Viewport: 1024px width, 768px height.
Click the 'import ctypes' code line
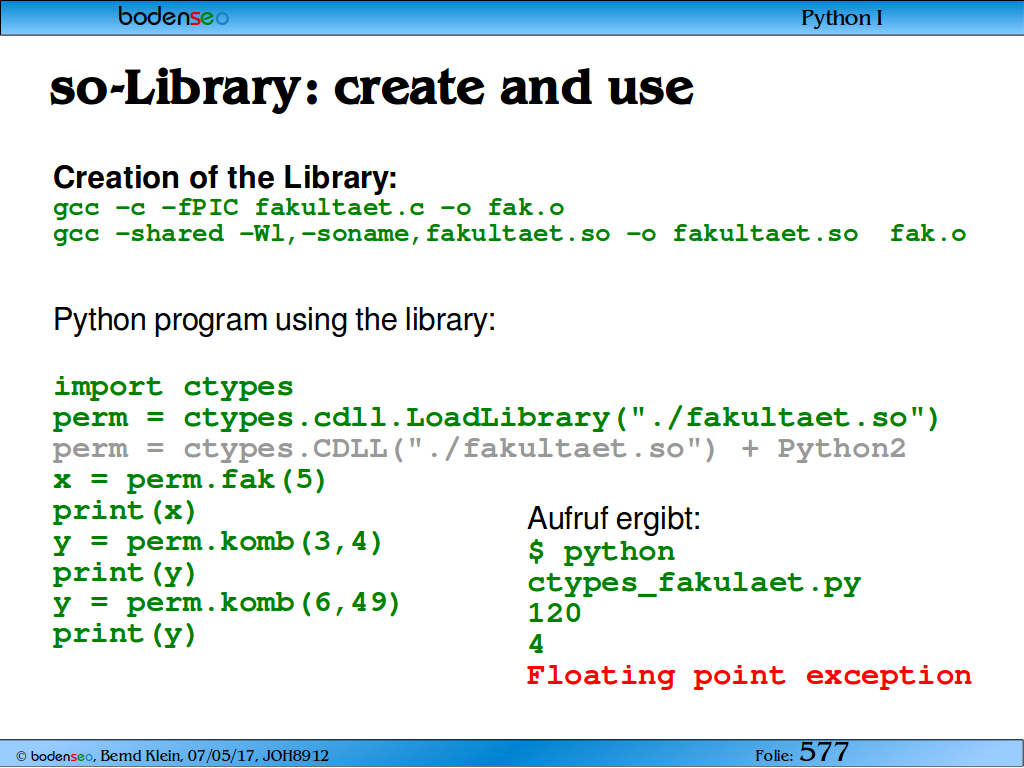click(173, 387)
